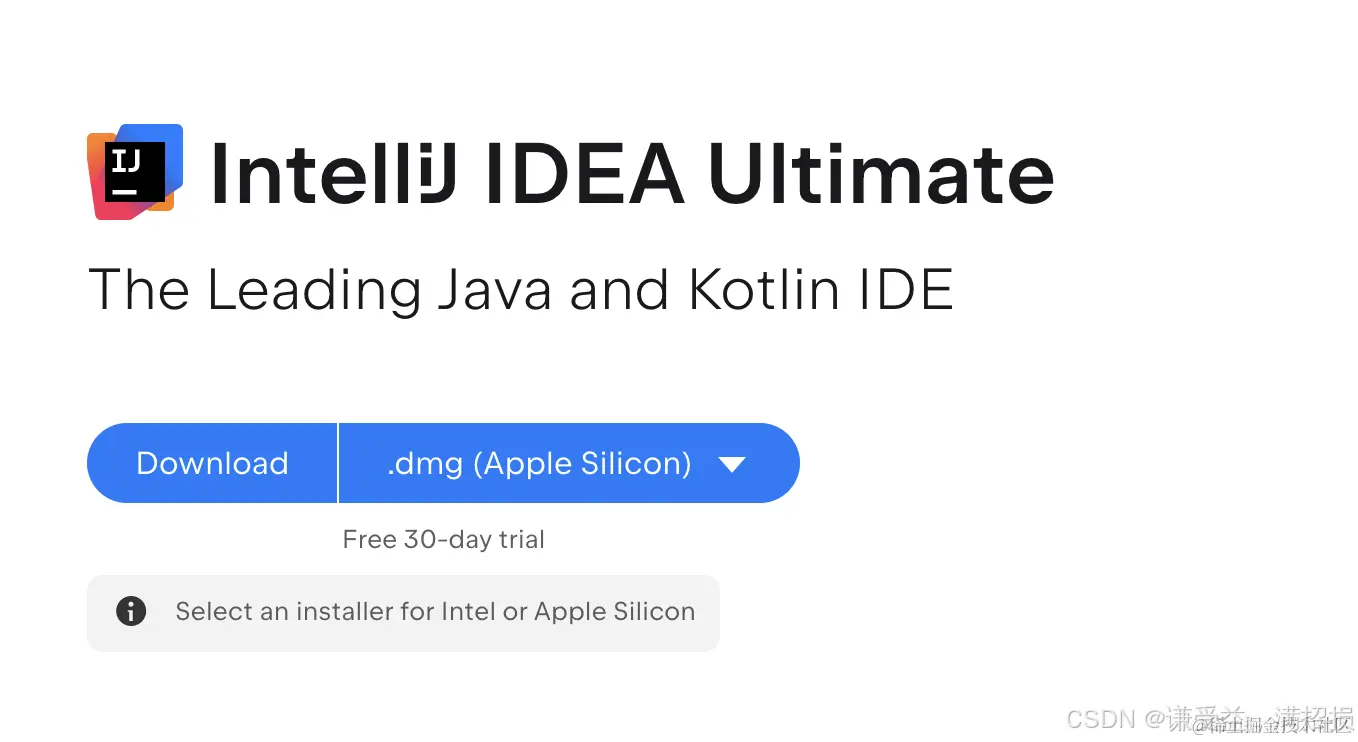
Task: Click the "Free 30-day trial" text
Action: tap(442, 539)
